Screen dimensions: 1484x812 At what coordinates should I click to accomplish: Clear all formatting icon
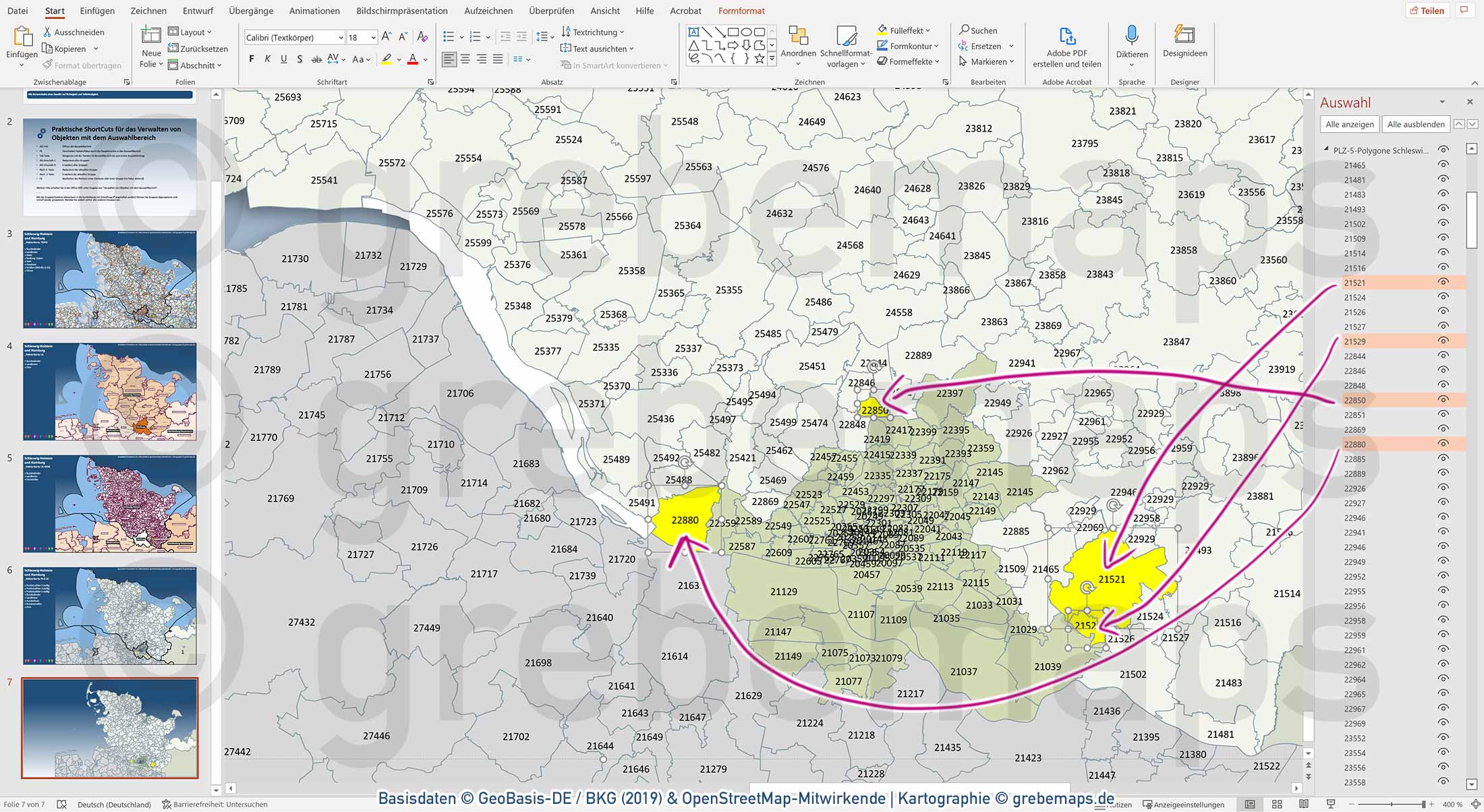click(422, 36)
